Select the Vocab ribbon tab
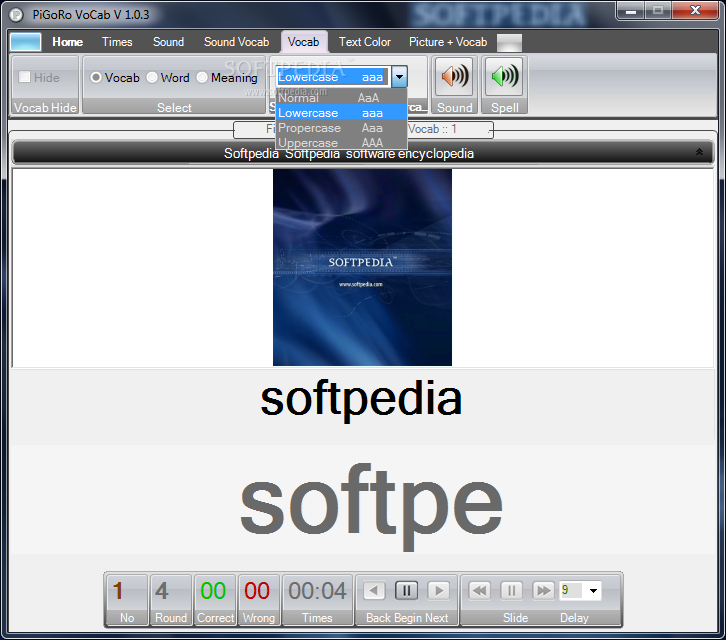Viewport: 726px width, 640px height. 304,42
